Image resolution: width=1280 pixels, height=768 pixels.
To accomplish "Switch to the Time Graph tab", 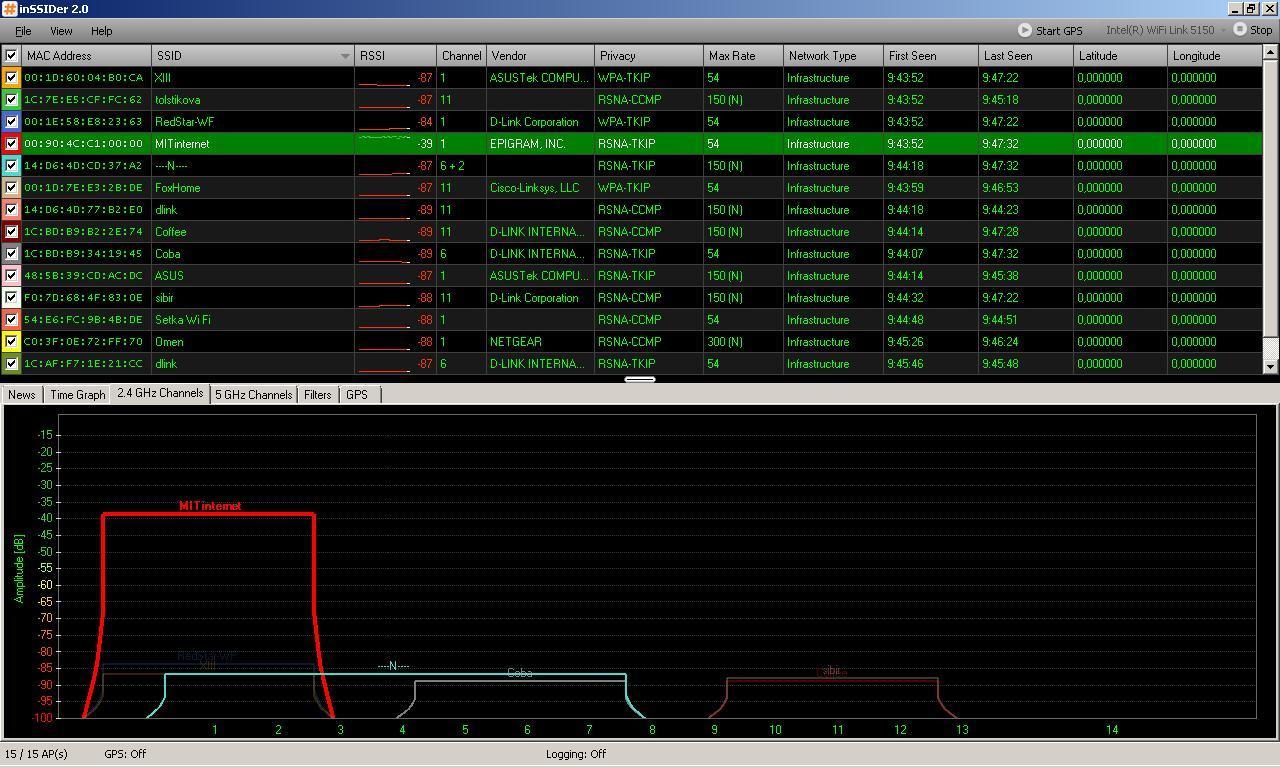I will tap(77, 395).
